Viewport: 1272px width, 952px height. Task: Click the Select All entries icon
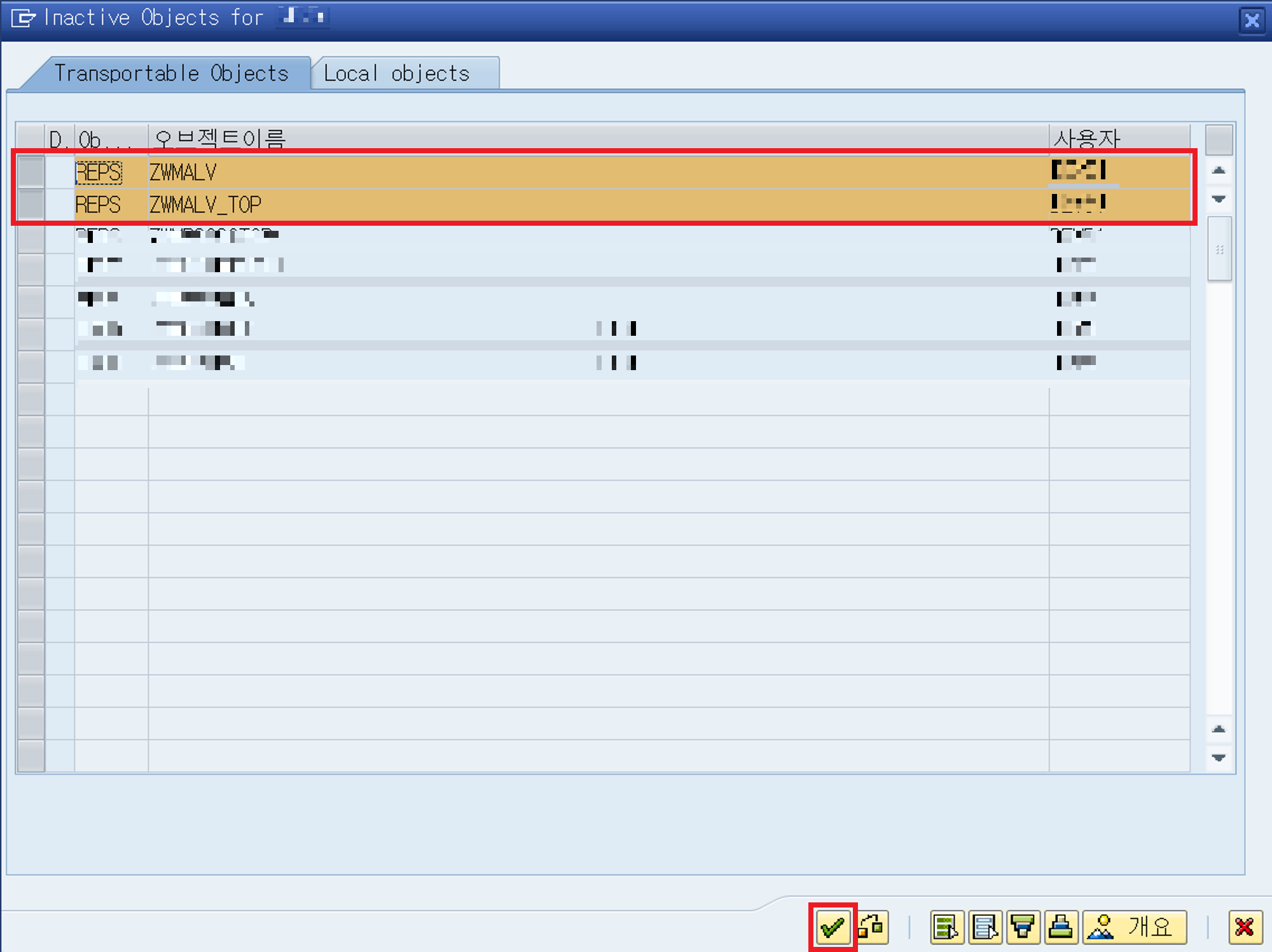coord(946,927)
